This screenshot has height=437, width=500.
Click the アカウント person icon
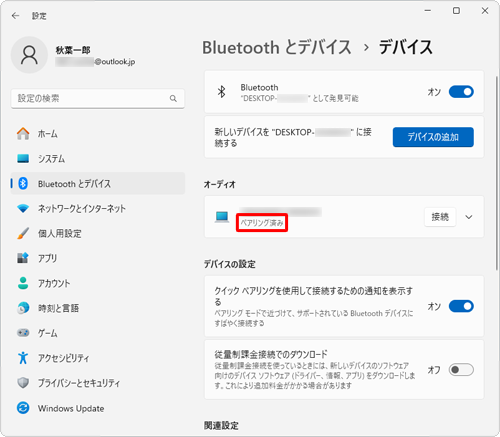(23, 283)
